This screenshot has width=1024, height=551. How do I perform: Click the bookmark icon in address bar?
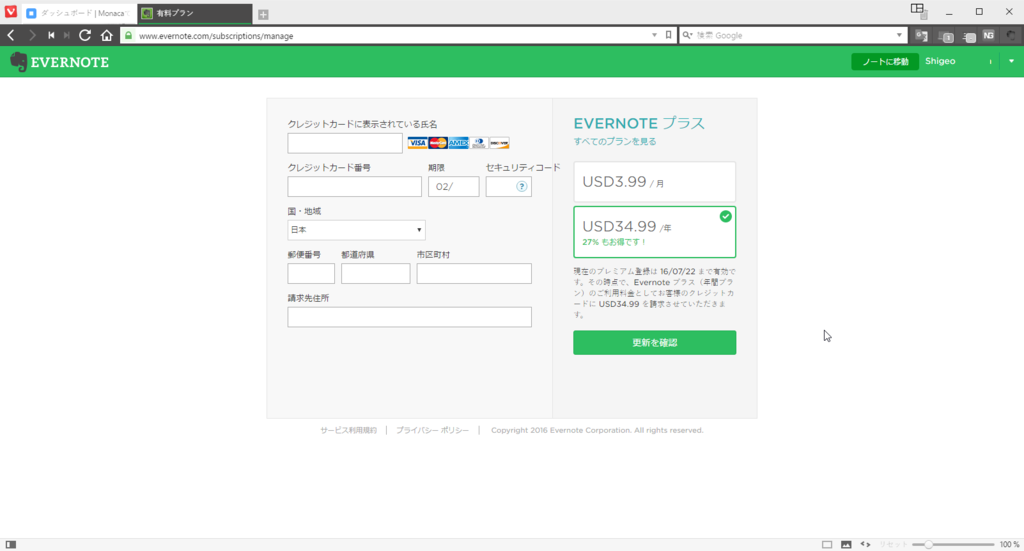(668, 35)
